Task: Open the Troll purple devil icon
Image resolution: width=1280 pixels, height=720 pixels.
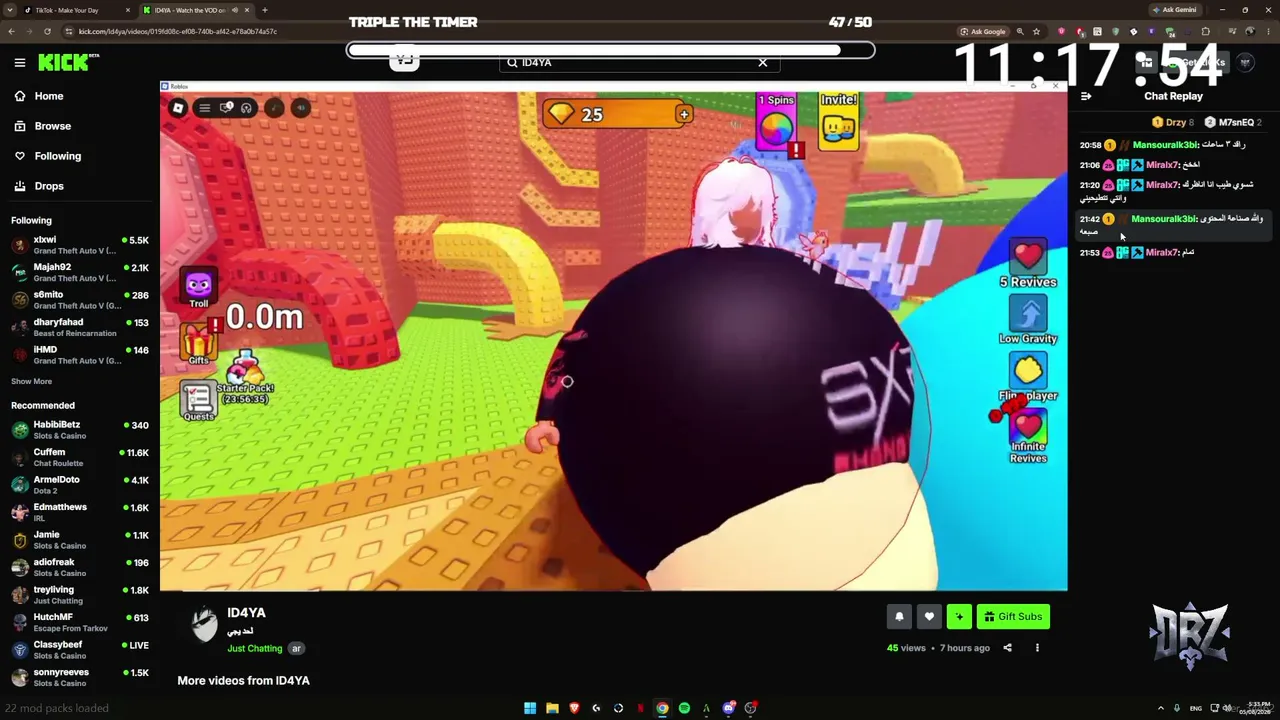Action: pyautogui.click(x=198, y=288)
